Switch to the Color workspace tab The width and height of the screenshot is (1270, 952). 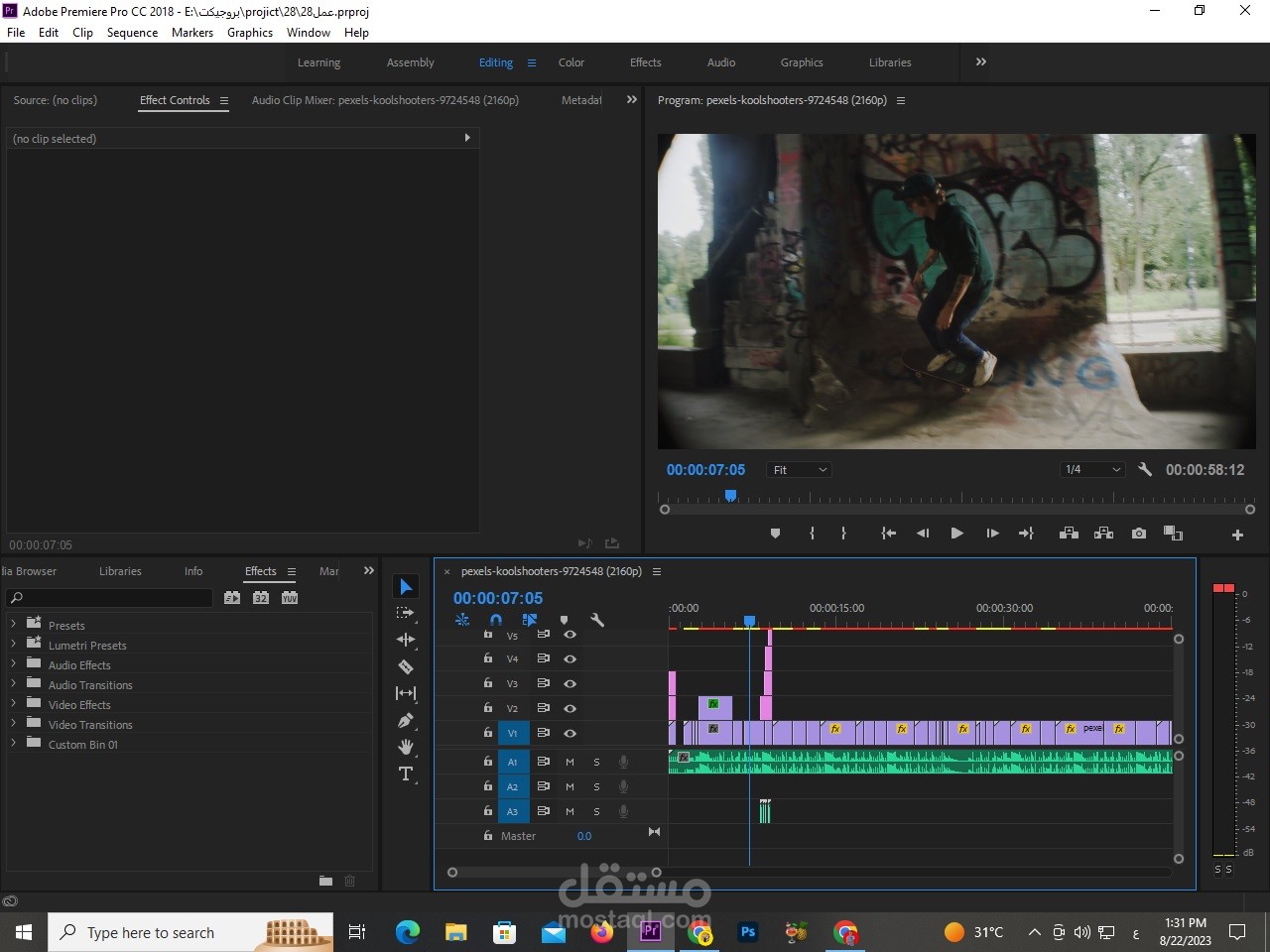[x=571, y=61]
